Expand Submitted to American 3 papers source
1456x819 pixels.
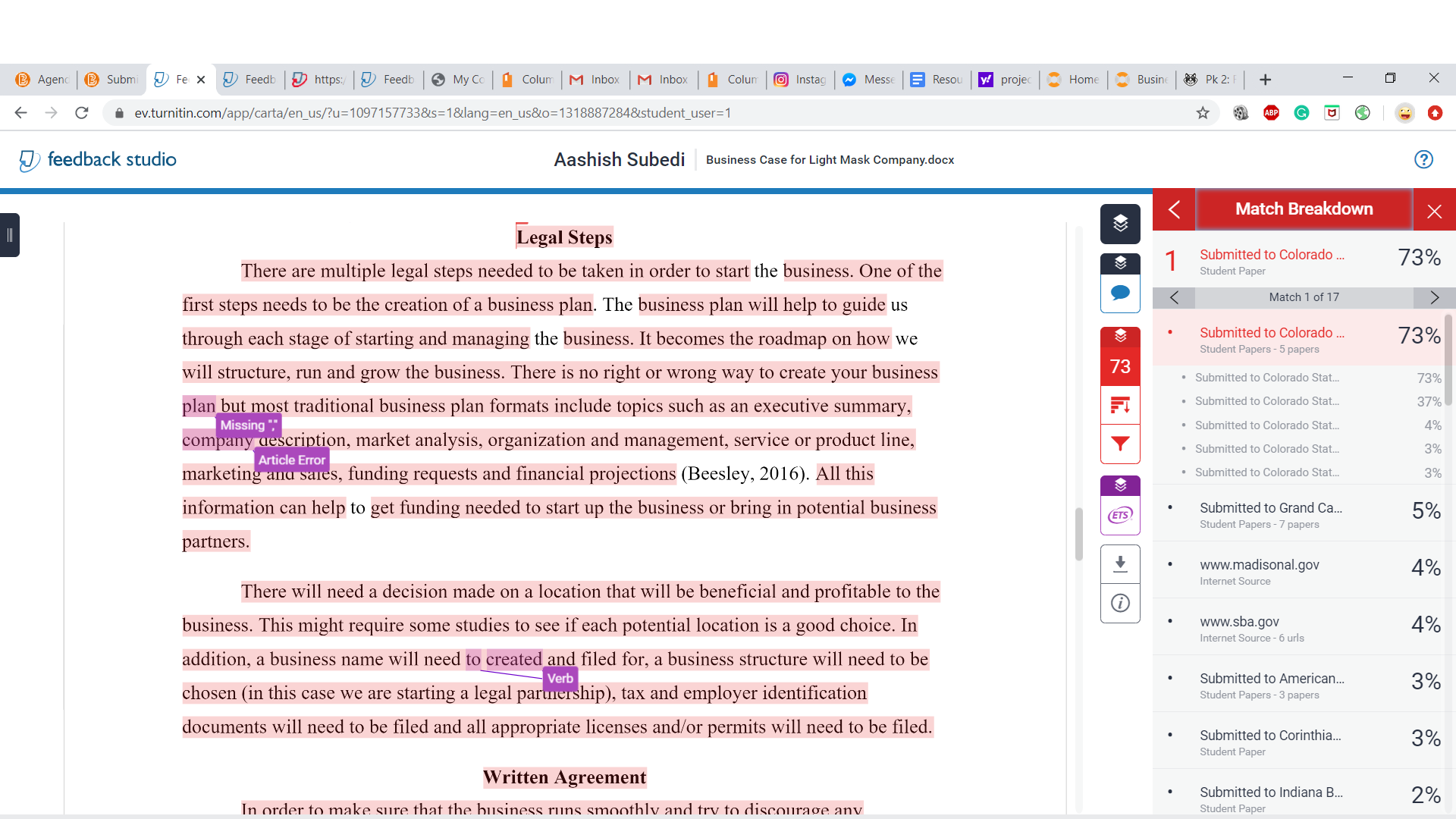click(x=1298, y=685)
